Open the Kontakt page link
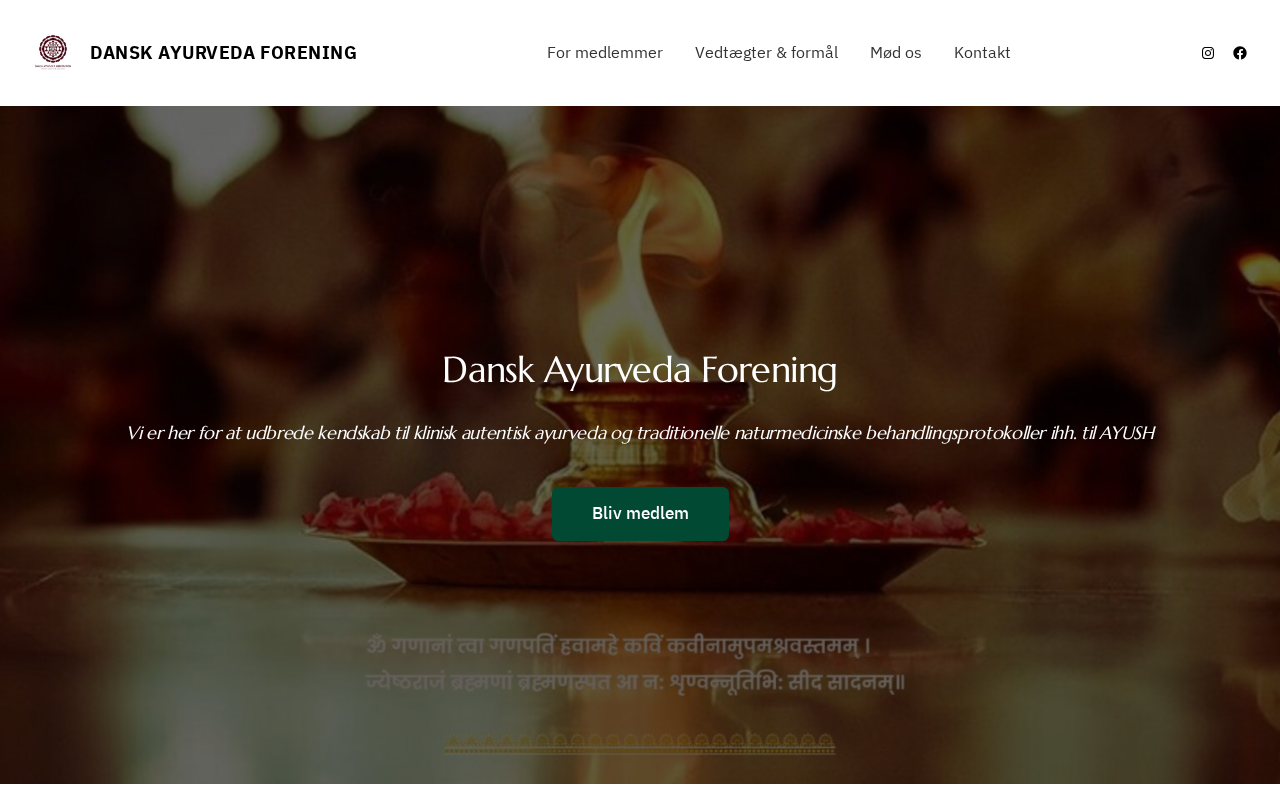Screen dimensions: 1280x800 982,52
